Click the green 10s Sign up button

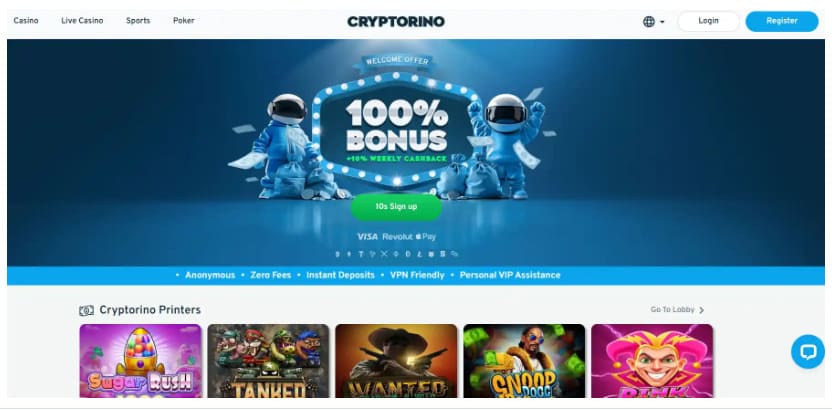[x=396, y=206]
